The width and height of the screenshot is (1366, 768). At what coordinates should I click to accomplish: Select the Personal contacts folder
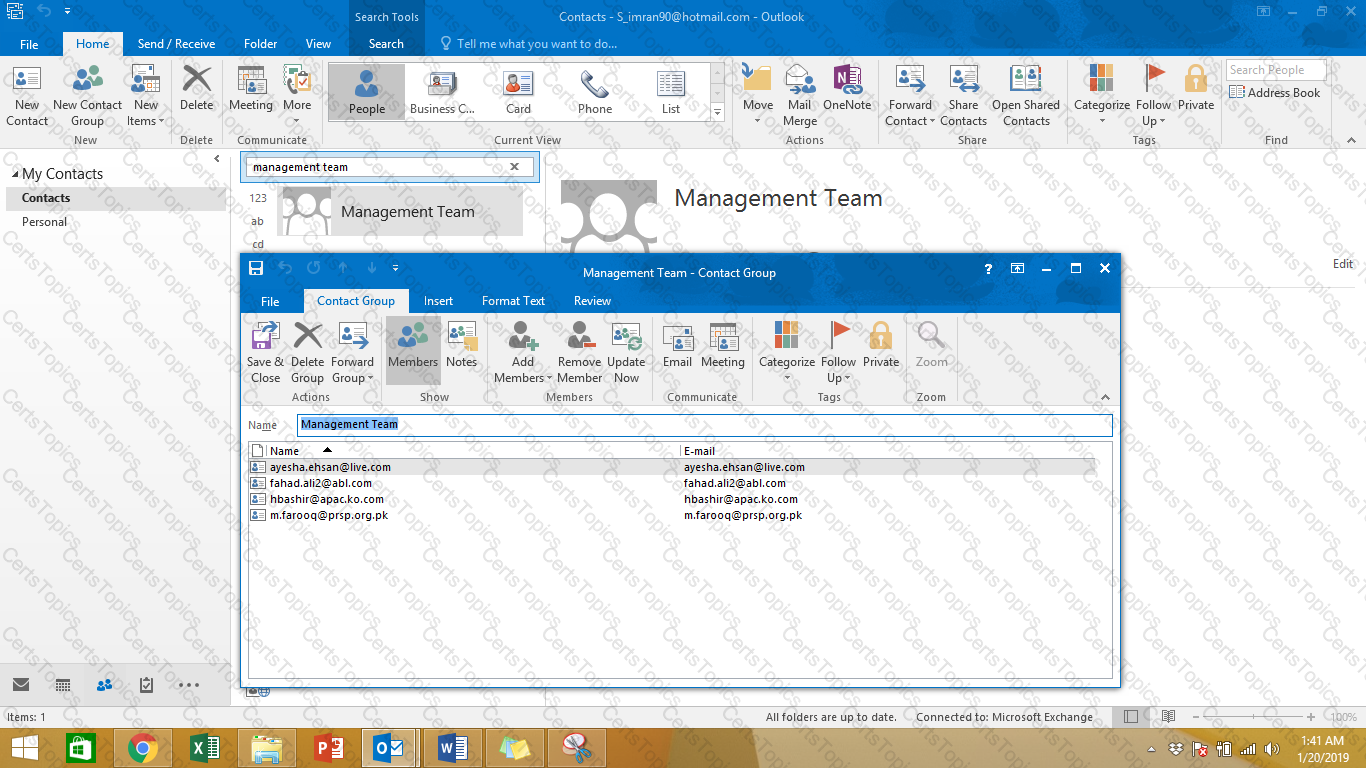click(x=45, y=222)
